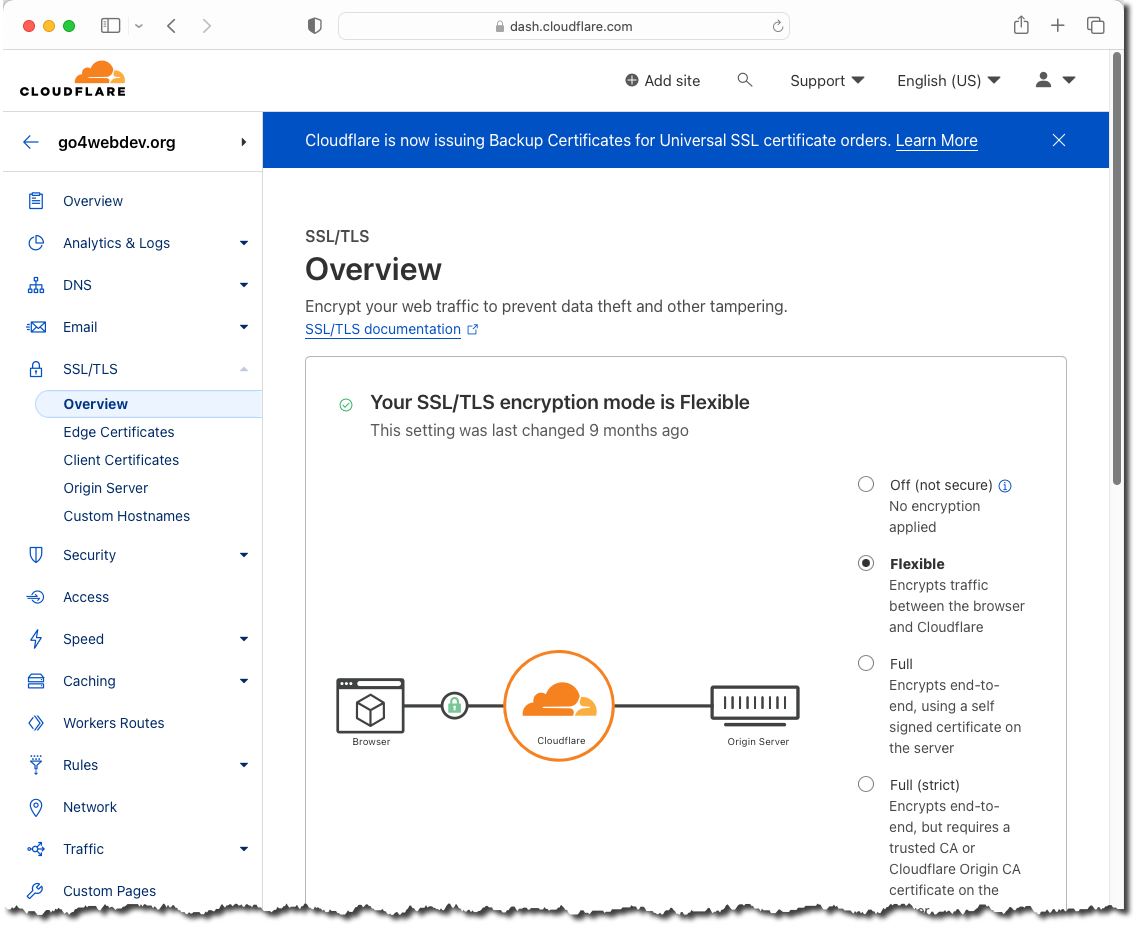Click the info icon next to Off (not secure)
The height and width of the screenshot is (949, 1136).
[1005, 485]
